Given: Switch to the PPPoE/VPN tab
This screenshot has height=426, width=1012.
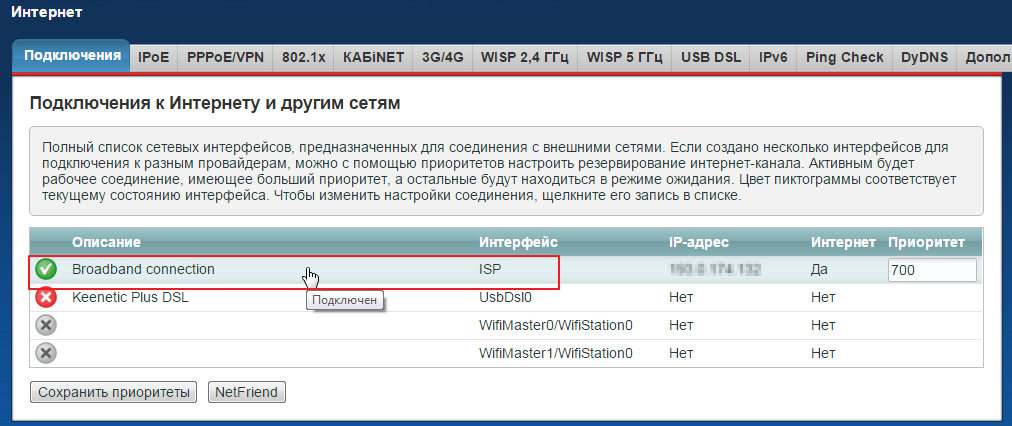Looking at the screenshot, I should [x=225, y=57].
